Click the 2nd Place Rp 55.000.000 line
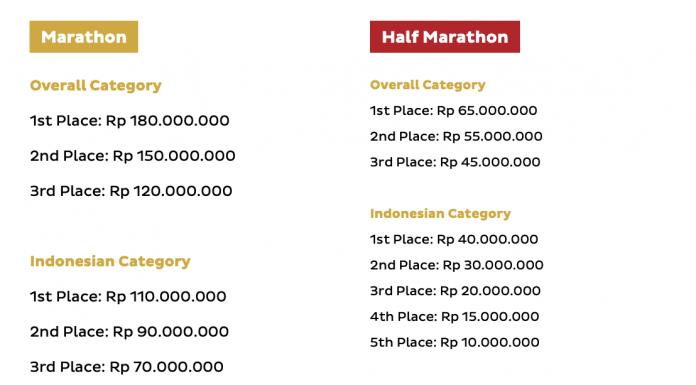696x385 pixels. tap(456, 136)
